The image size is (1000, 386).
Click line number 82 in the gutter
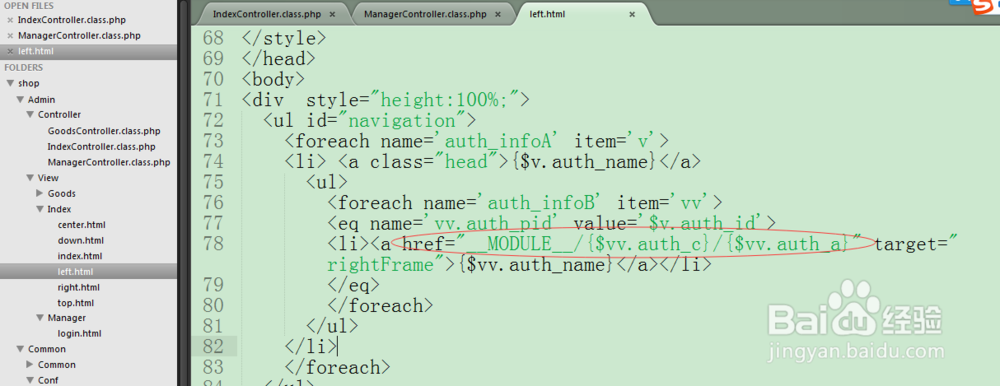213,346
